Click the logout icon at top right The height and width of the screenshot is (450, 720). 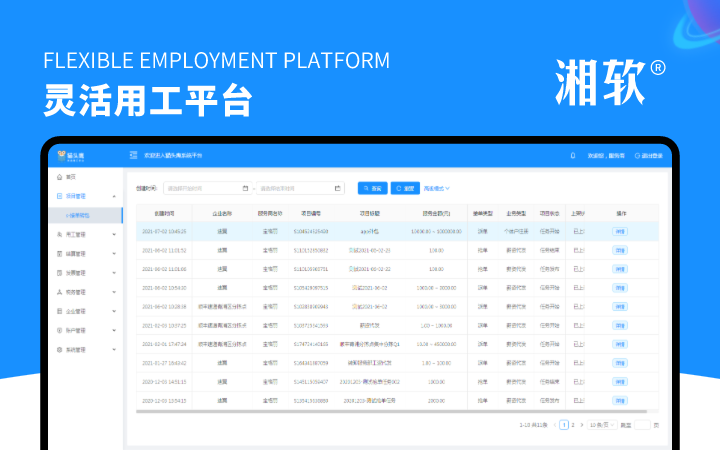coord(637,156)
